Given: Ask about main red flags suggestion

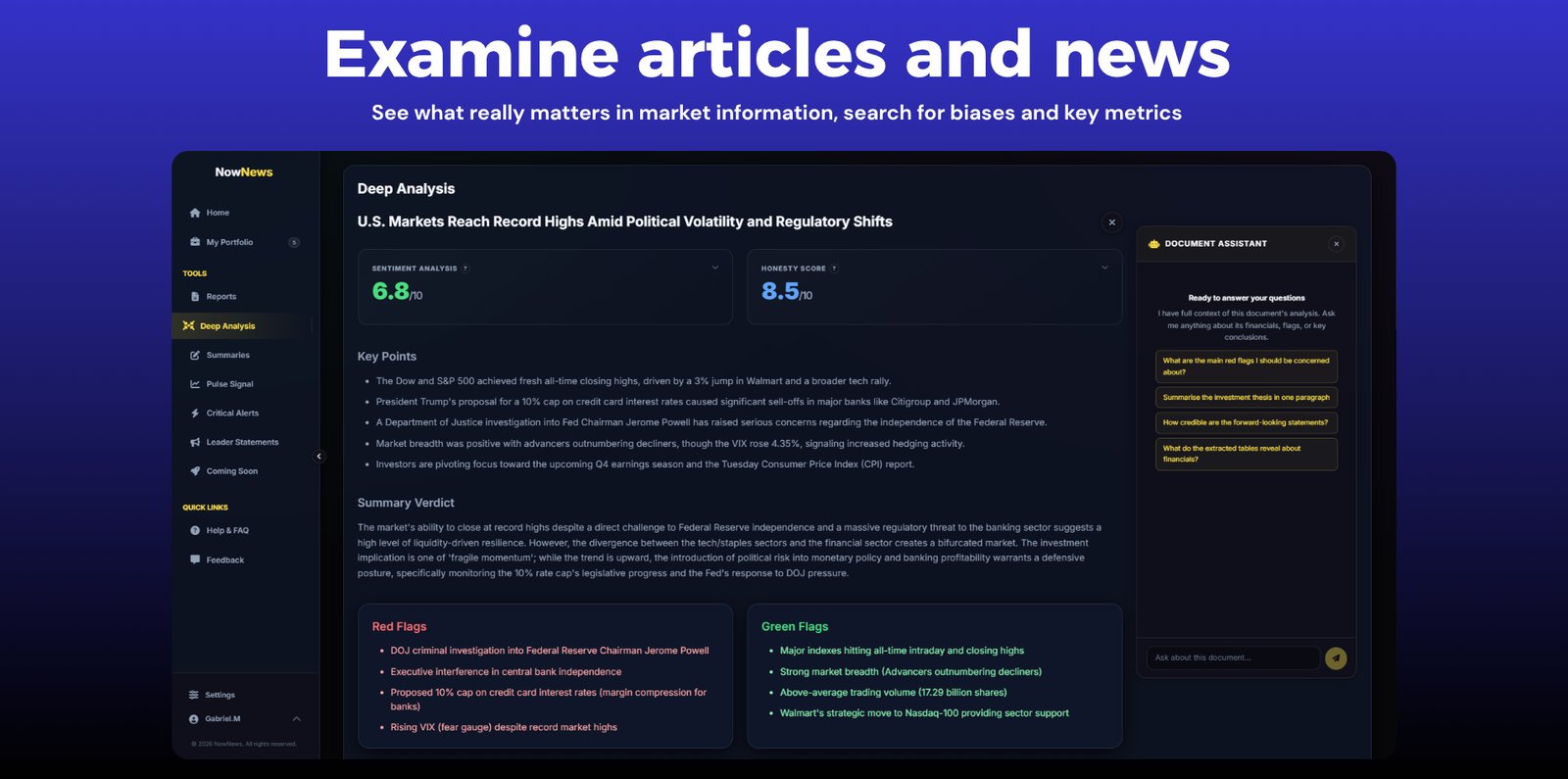Looking at the screenshot, I should [x=1247, y=366].
